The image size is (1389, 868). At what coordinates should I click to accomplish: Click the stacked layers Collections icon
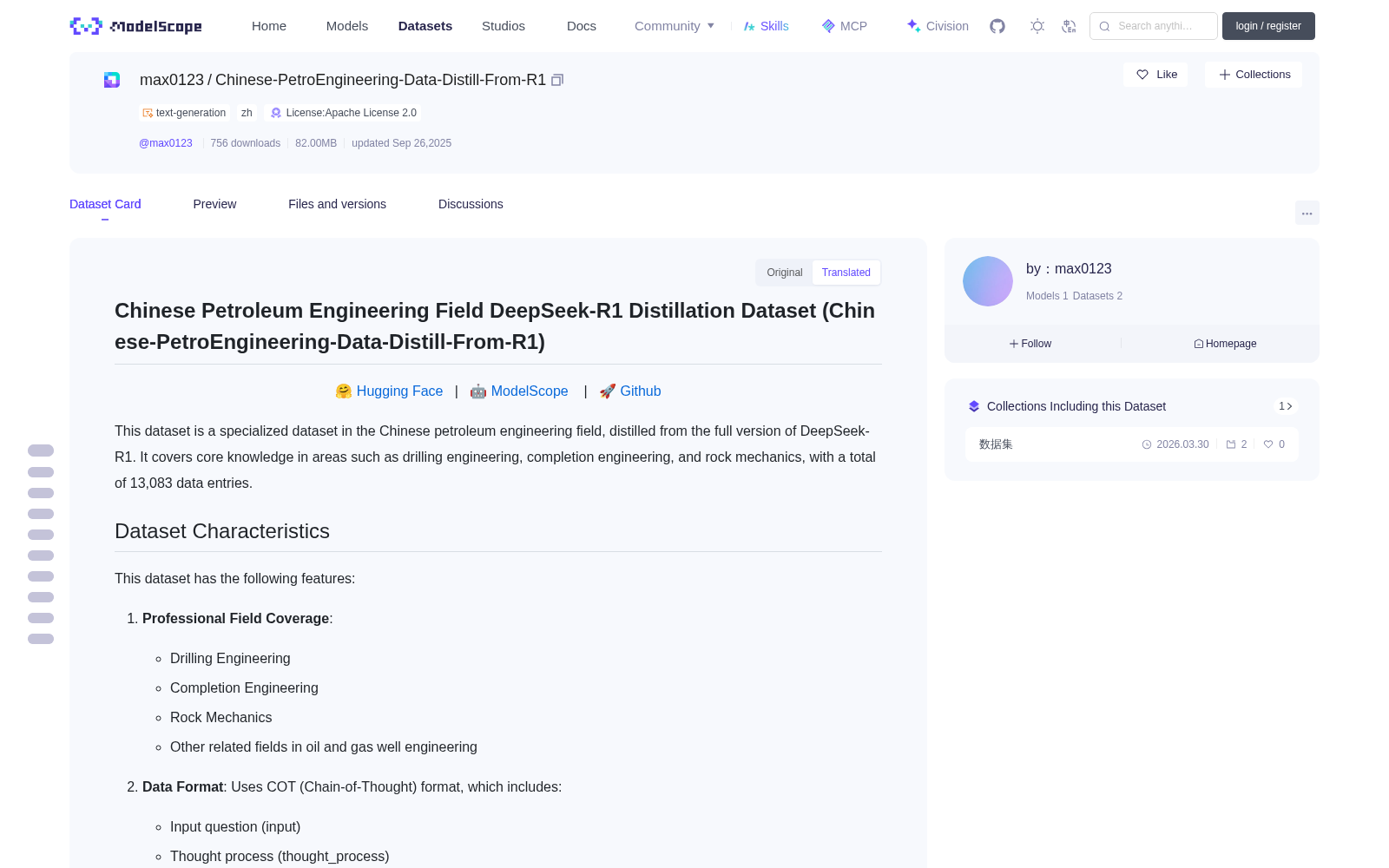(x=974, y=406)
